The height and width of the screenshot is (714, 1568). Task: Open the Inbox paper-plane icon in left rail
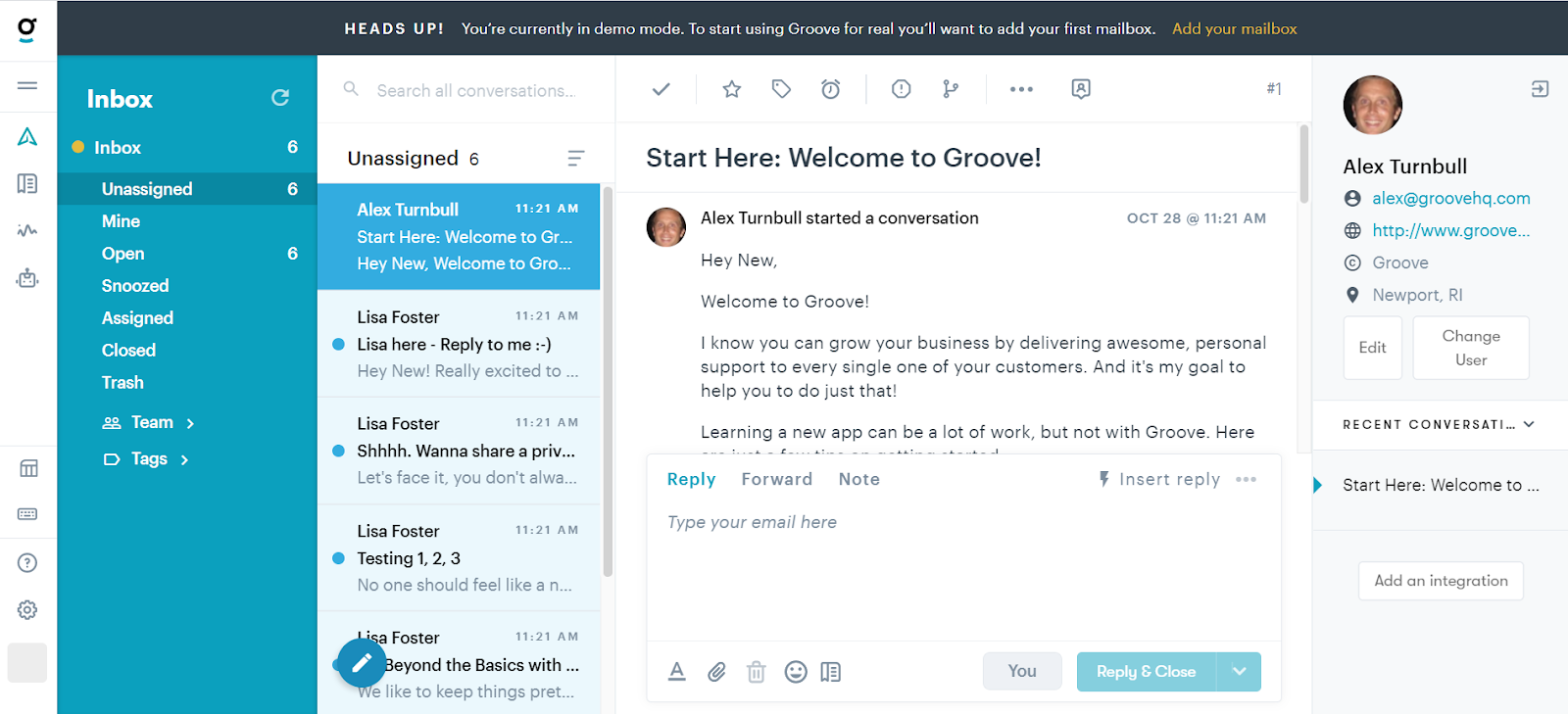click(27, 137)
